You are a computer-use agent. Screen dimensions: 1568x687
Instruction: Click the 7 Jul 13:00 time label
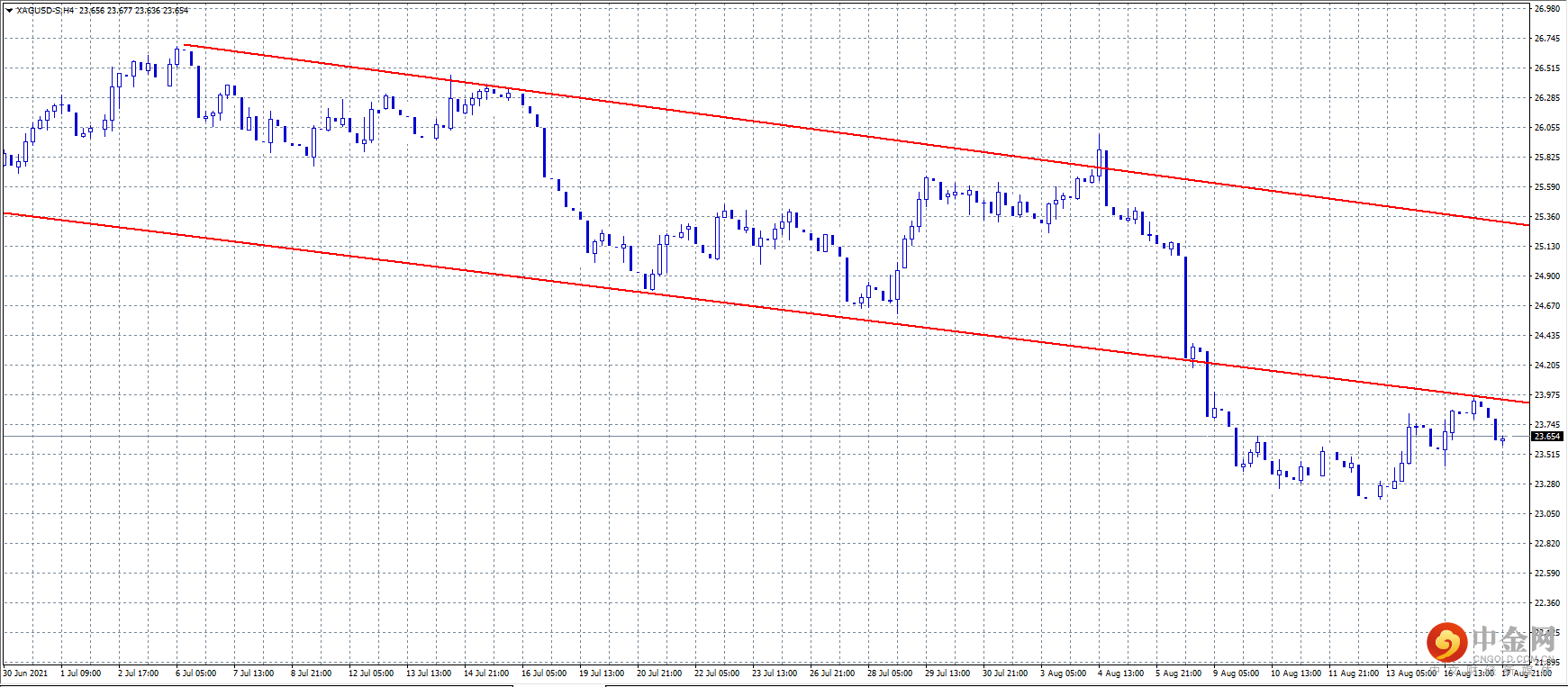point(254,673)
